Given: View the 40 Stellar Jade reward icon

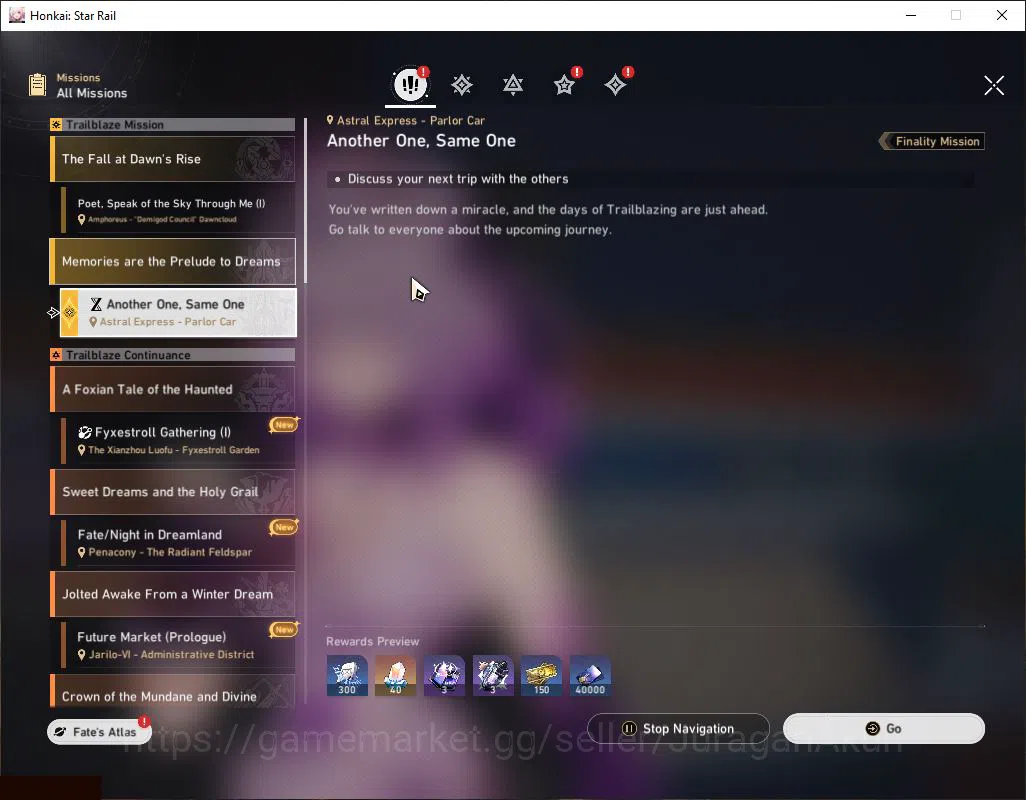Looking at the screenshot, I should point(395,676).
